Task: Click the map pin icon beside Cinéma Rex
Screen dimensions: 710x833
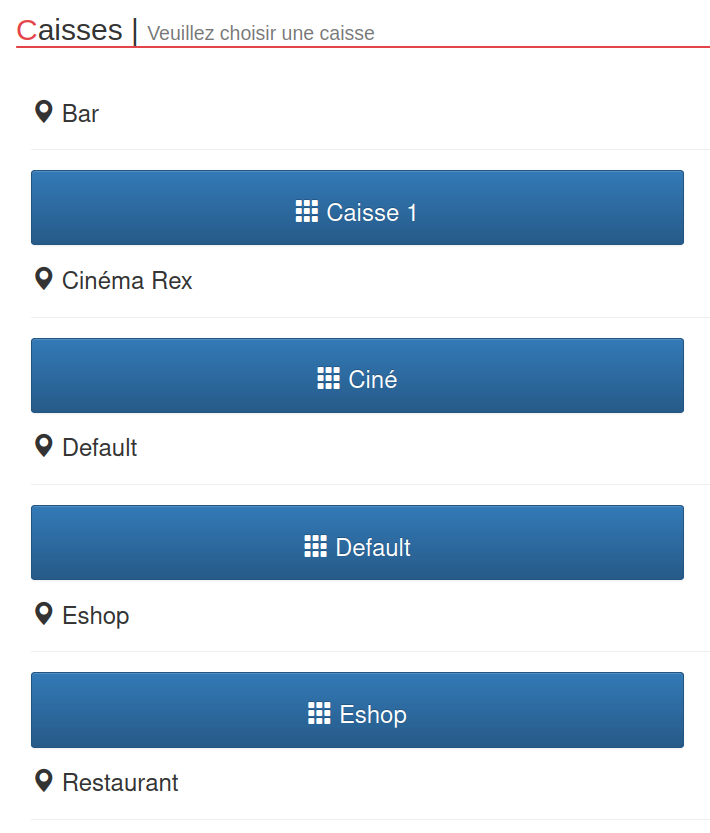Action: tap(43, 279)
